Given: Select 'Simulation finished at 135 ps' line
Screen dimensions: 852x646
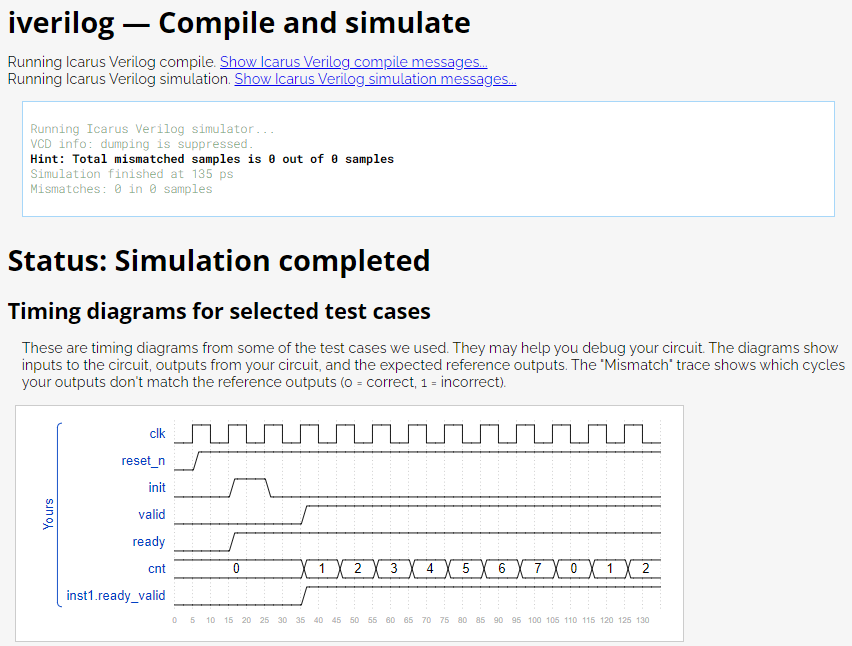Looking at the screenshot, I should (x=131, y=174).
